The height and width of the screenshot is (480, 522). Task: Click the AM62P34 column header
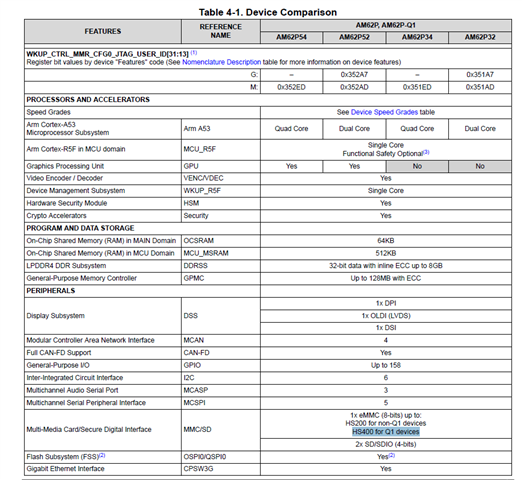pos(417,37)
